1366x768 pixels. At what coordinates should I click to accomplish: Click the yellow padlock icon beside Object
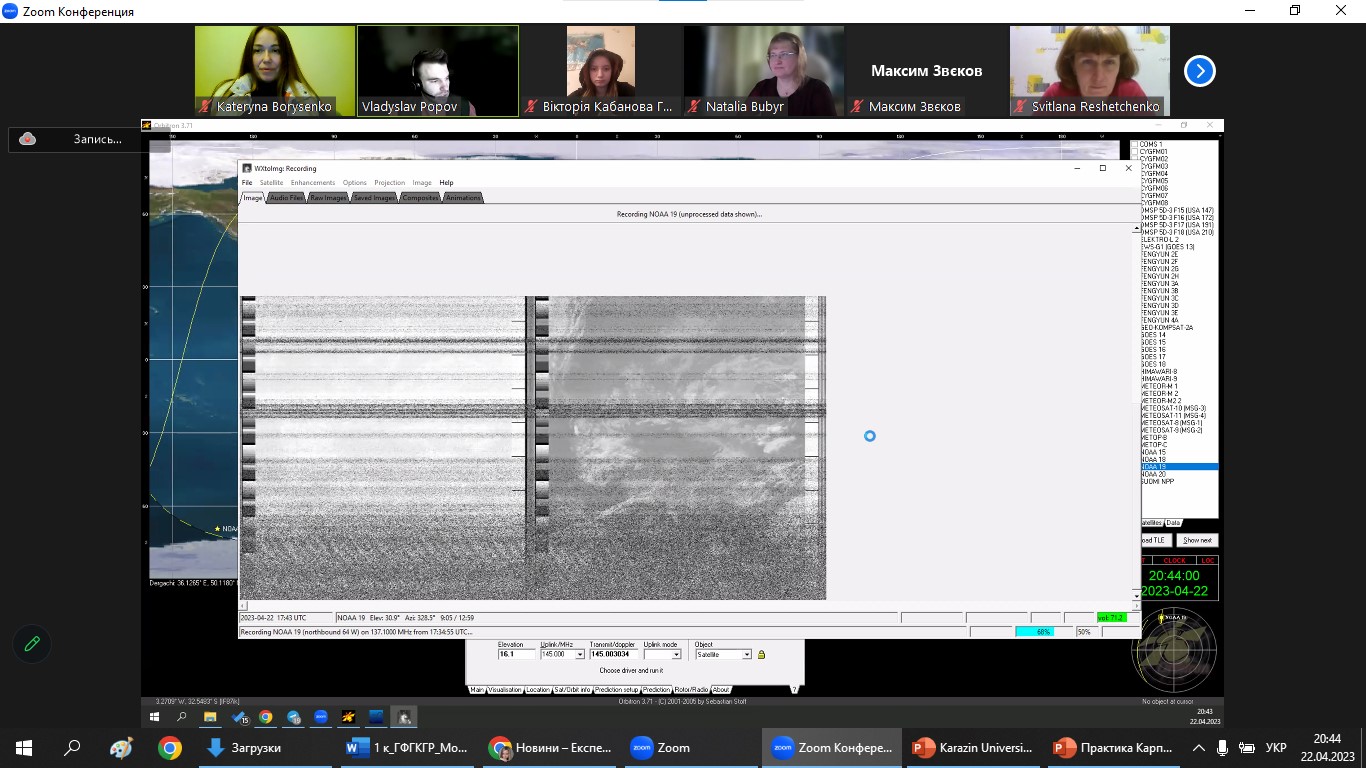pyautogui.click(x=761, y=655)
